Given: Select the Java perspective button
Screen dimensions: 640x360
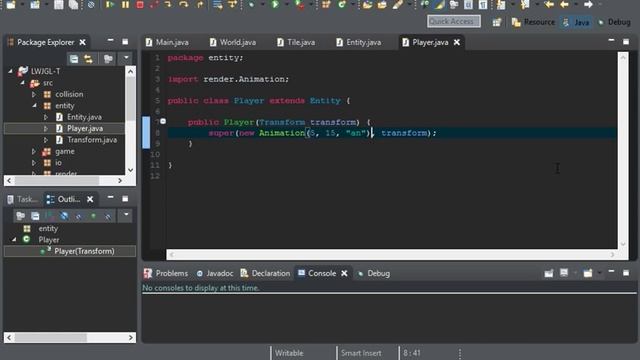Looking at the screenshot, I should pyautogui.click(x=576, y=22).
